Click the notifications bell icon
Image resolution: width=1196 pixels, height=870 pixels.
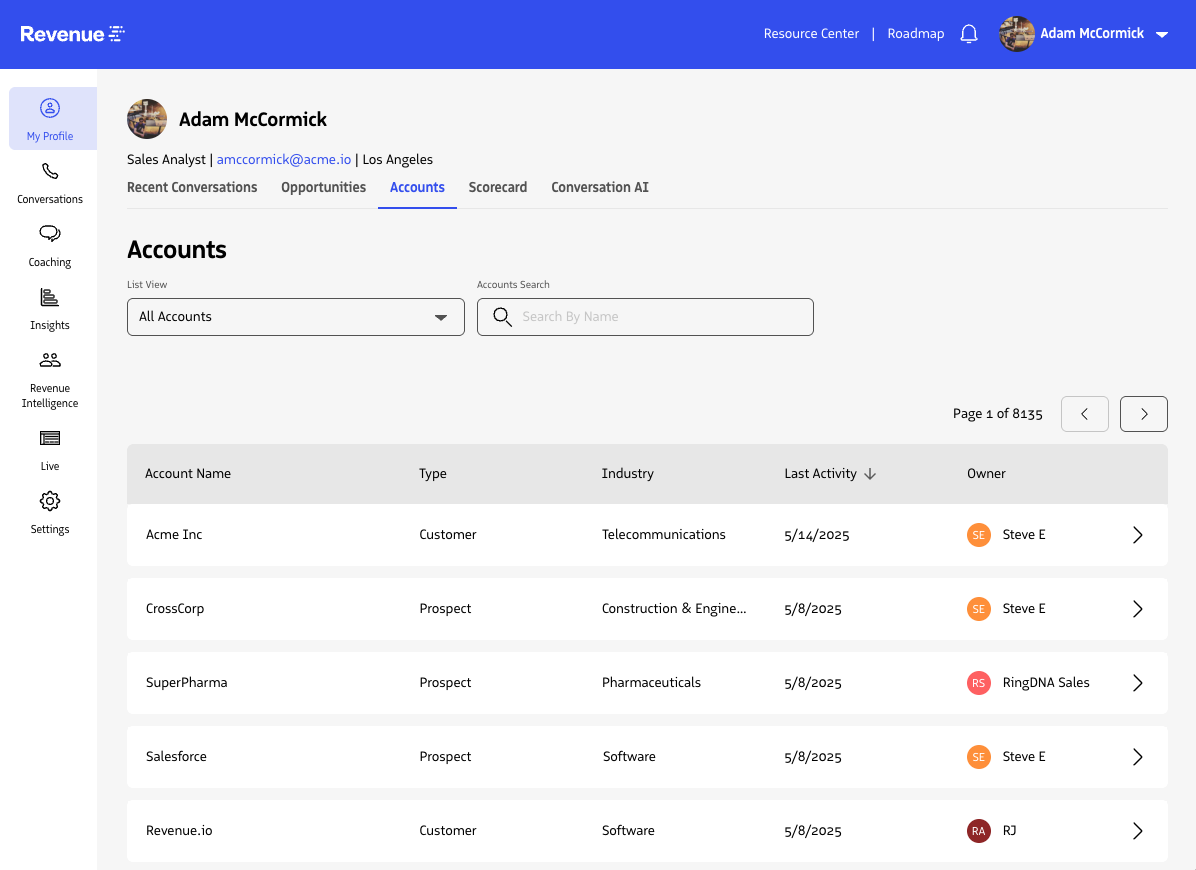tap(968, 34)
